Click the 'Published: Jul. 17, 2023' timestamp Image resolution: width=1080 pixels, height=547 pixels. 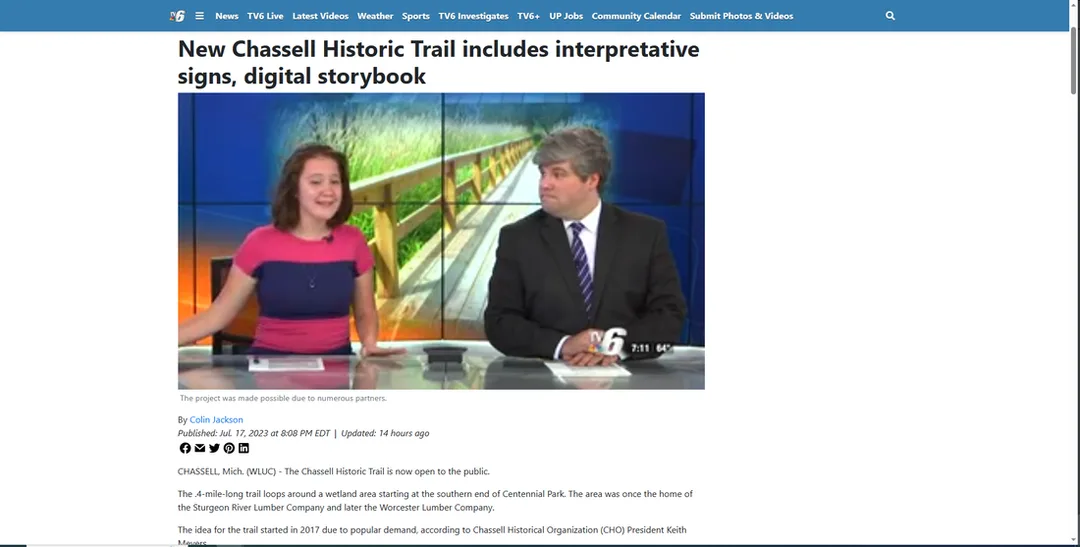coord(254,433)
